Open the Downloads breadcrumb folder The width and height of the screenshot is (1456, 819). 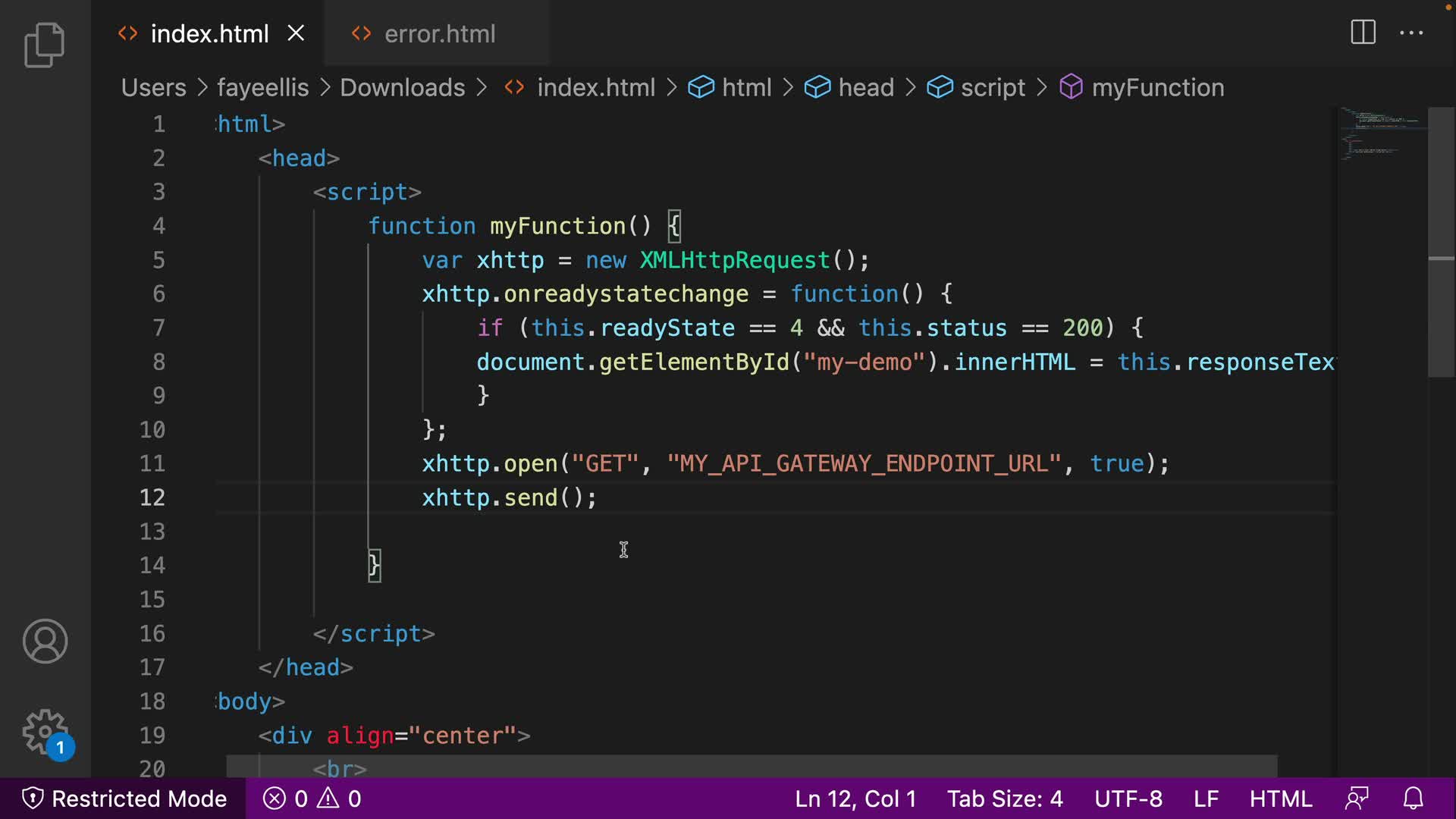tap(402, 88)
